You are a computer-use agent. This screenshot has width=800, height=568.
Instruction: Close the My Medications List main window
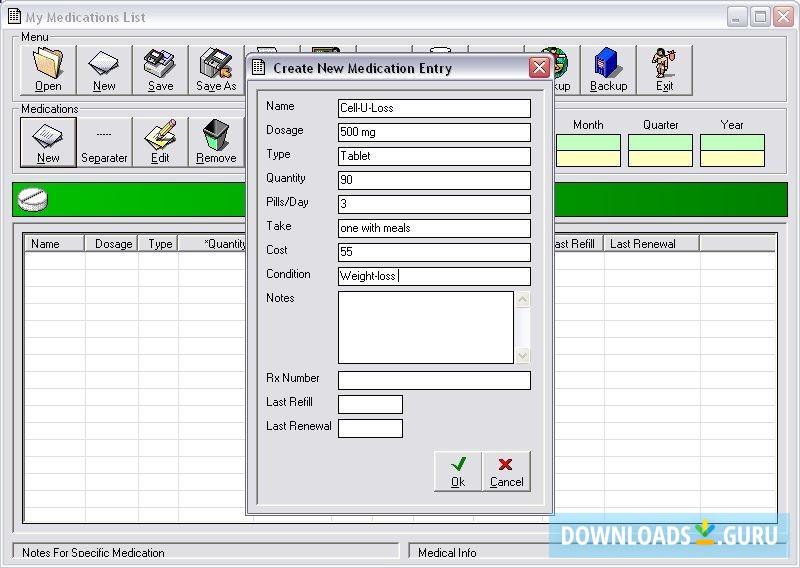point(783,17)
